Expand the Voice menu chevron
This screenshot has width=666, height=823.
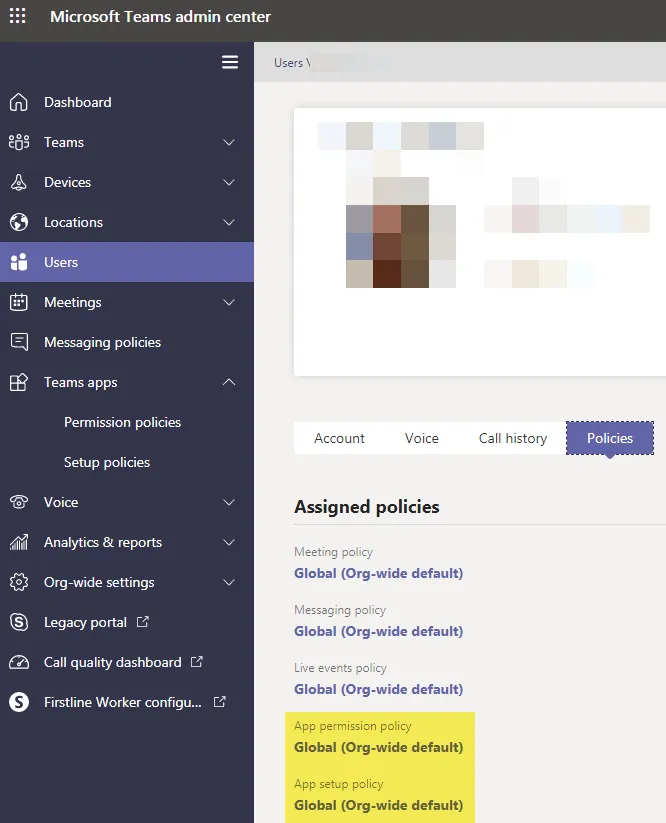point(229,502)
